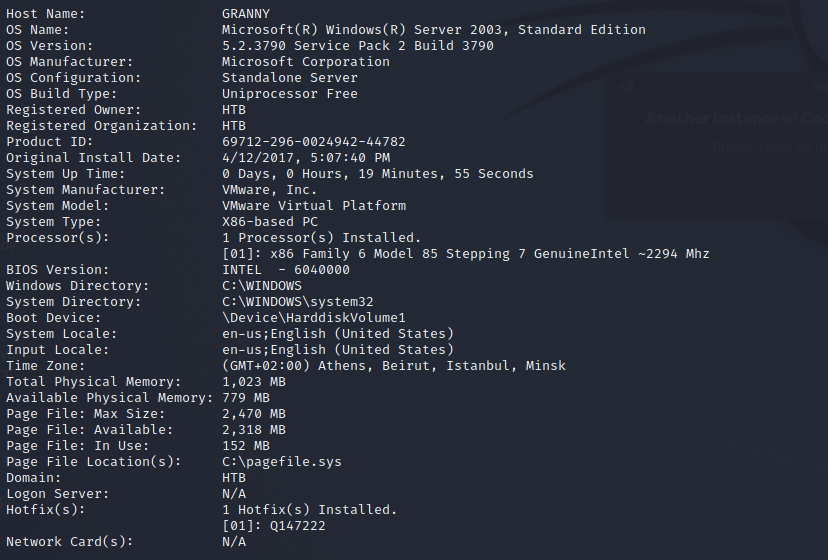Click the Boot Device HarddiskVolume1 path
Screen dimensions: 828x560
pos(313,318)
